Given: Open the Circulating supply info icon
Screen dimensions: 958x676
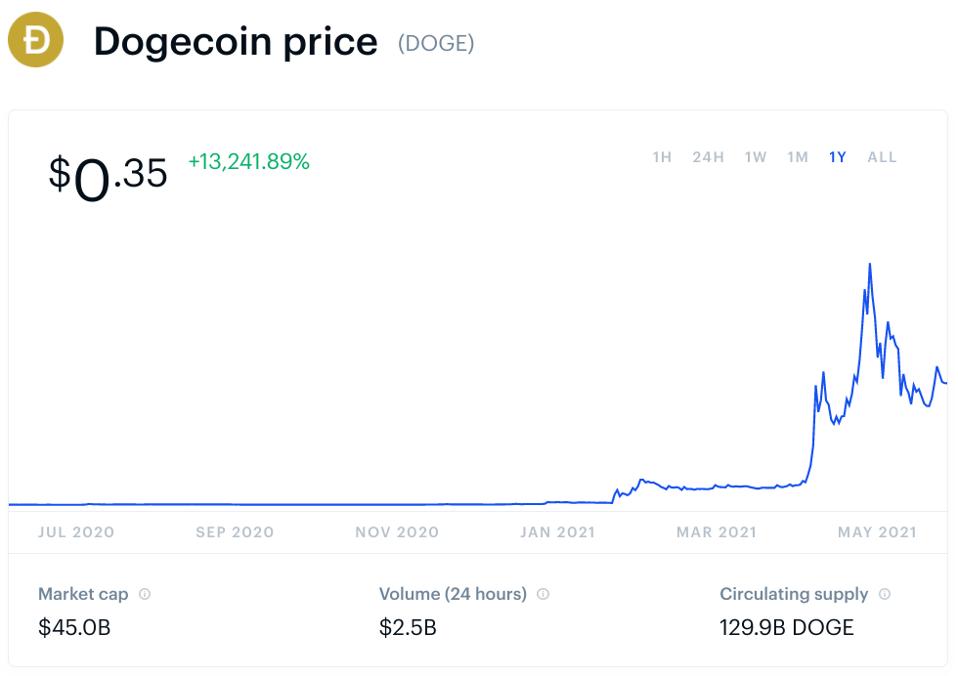Looking at the screenshot, I should pyautogui.click(x=884, y=594).
